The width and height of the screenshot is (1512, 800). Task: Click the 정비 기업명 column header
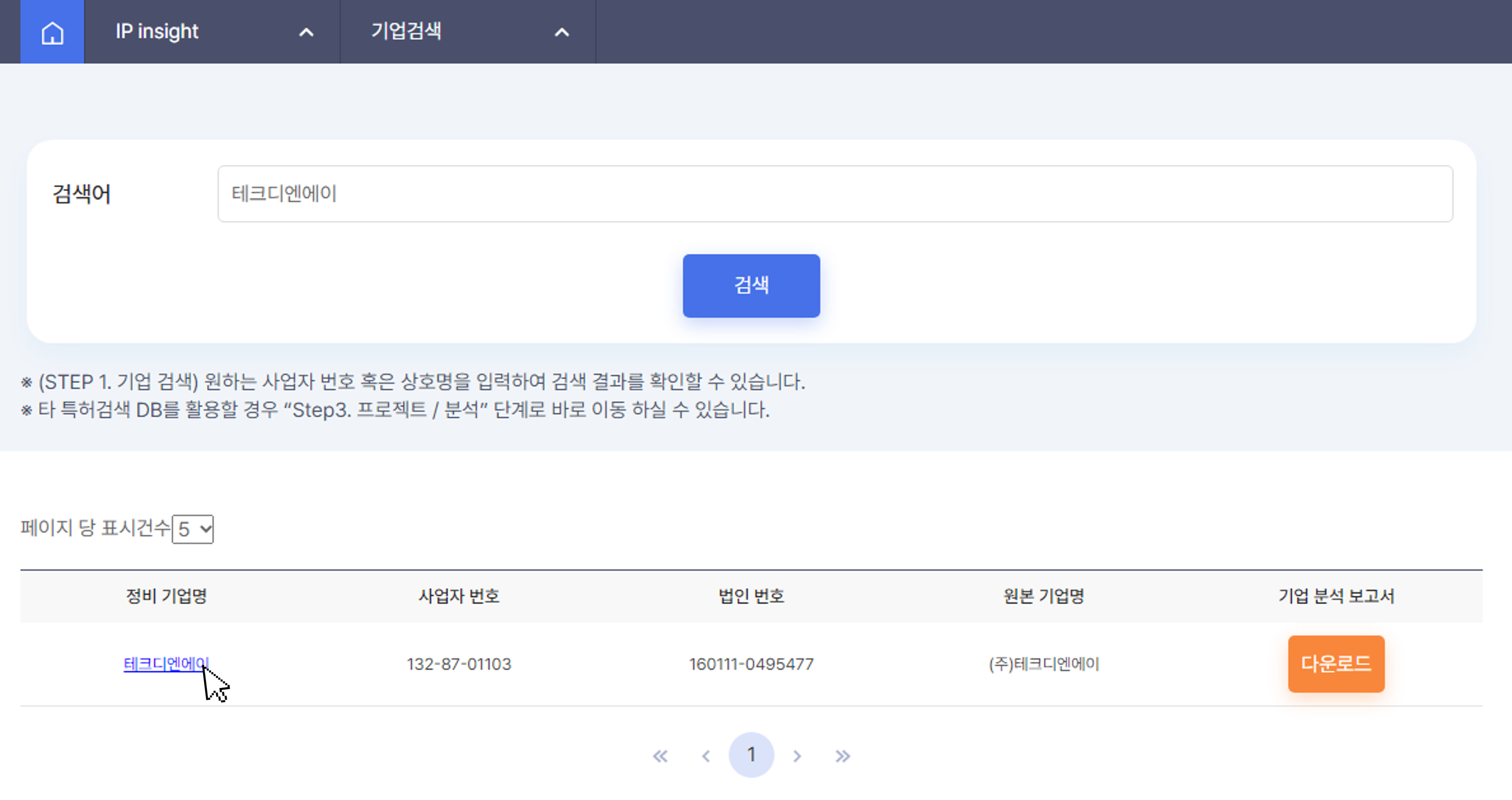(166, 596)
